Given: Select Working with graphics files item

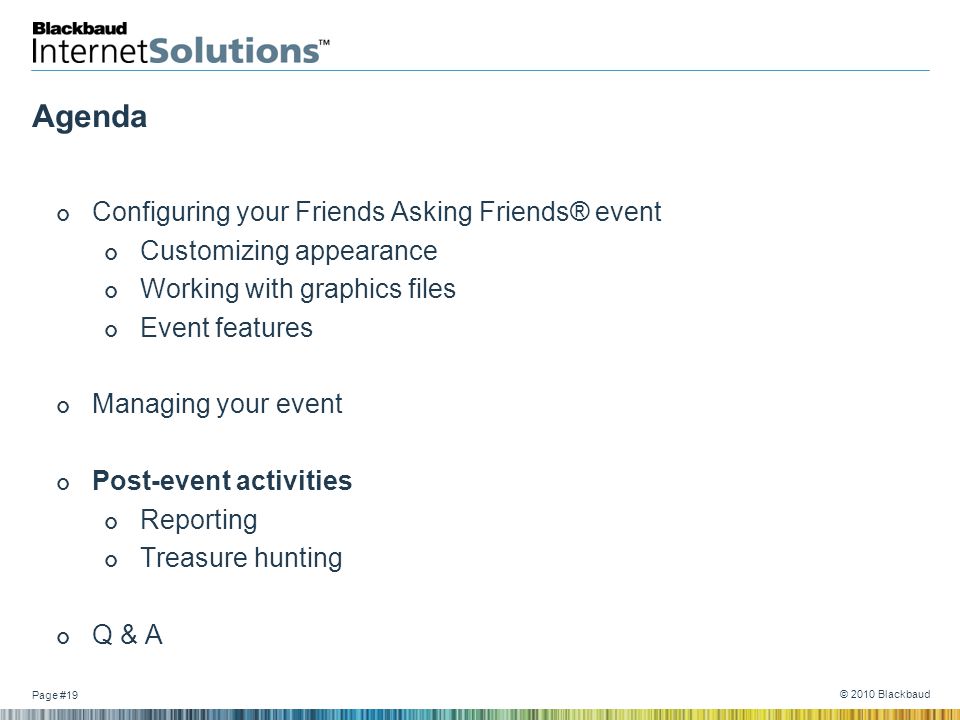Looking at the screenshot, I should 298,289.
